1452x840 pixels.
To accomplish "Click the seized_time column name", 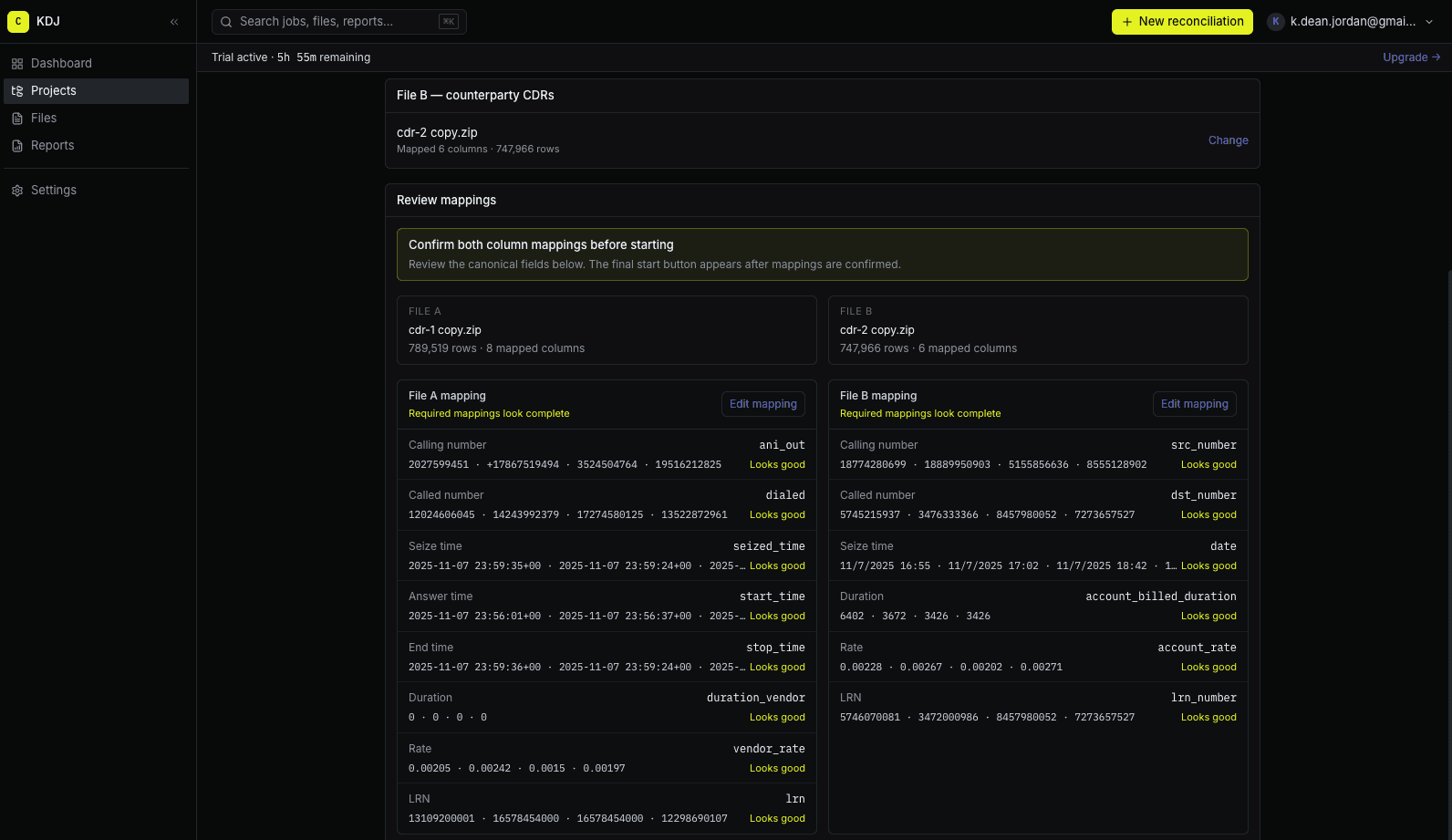I will 769,546.
